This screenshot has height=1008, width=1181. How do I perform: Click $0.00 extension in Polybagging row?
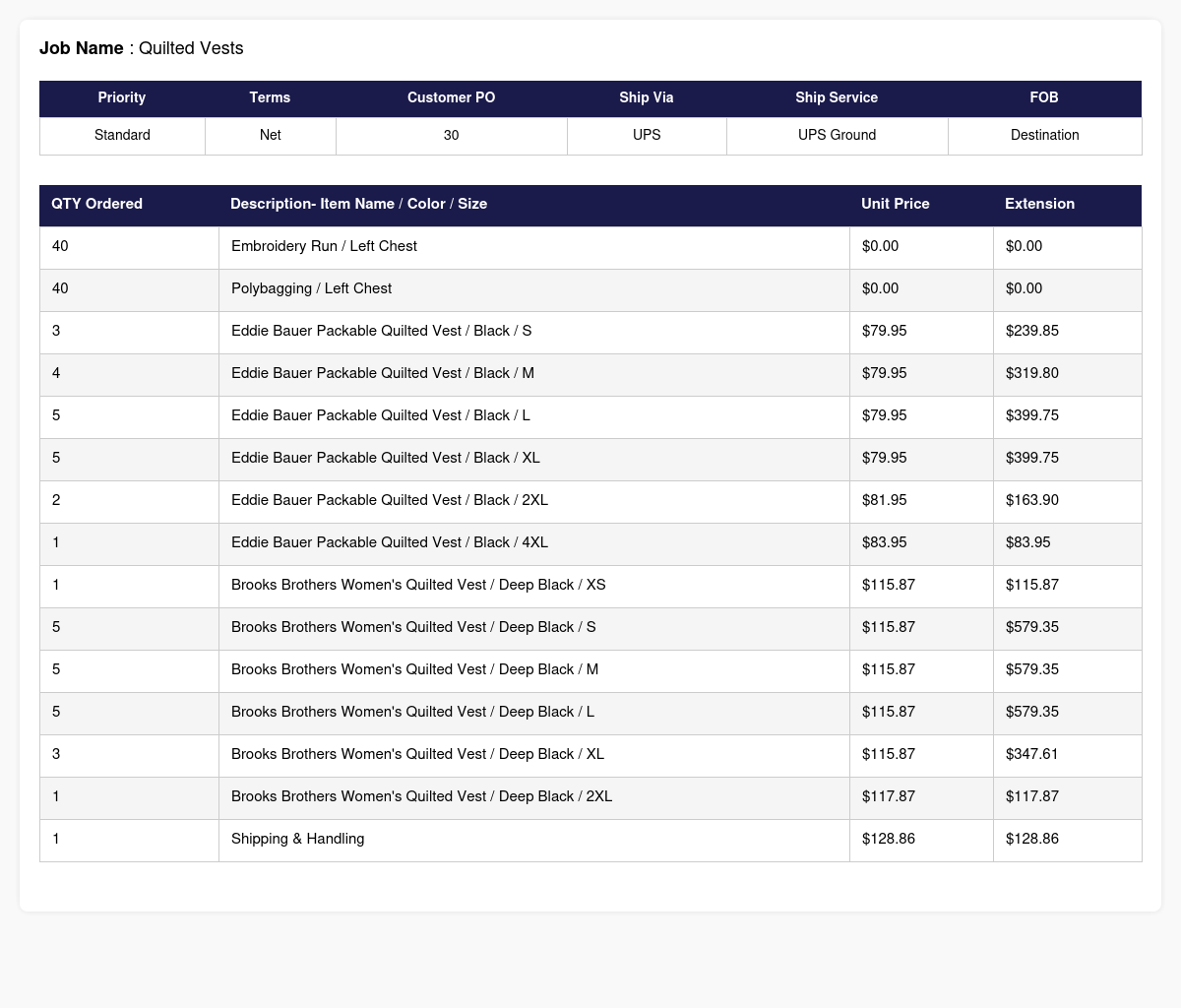tap(1024, 288)
